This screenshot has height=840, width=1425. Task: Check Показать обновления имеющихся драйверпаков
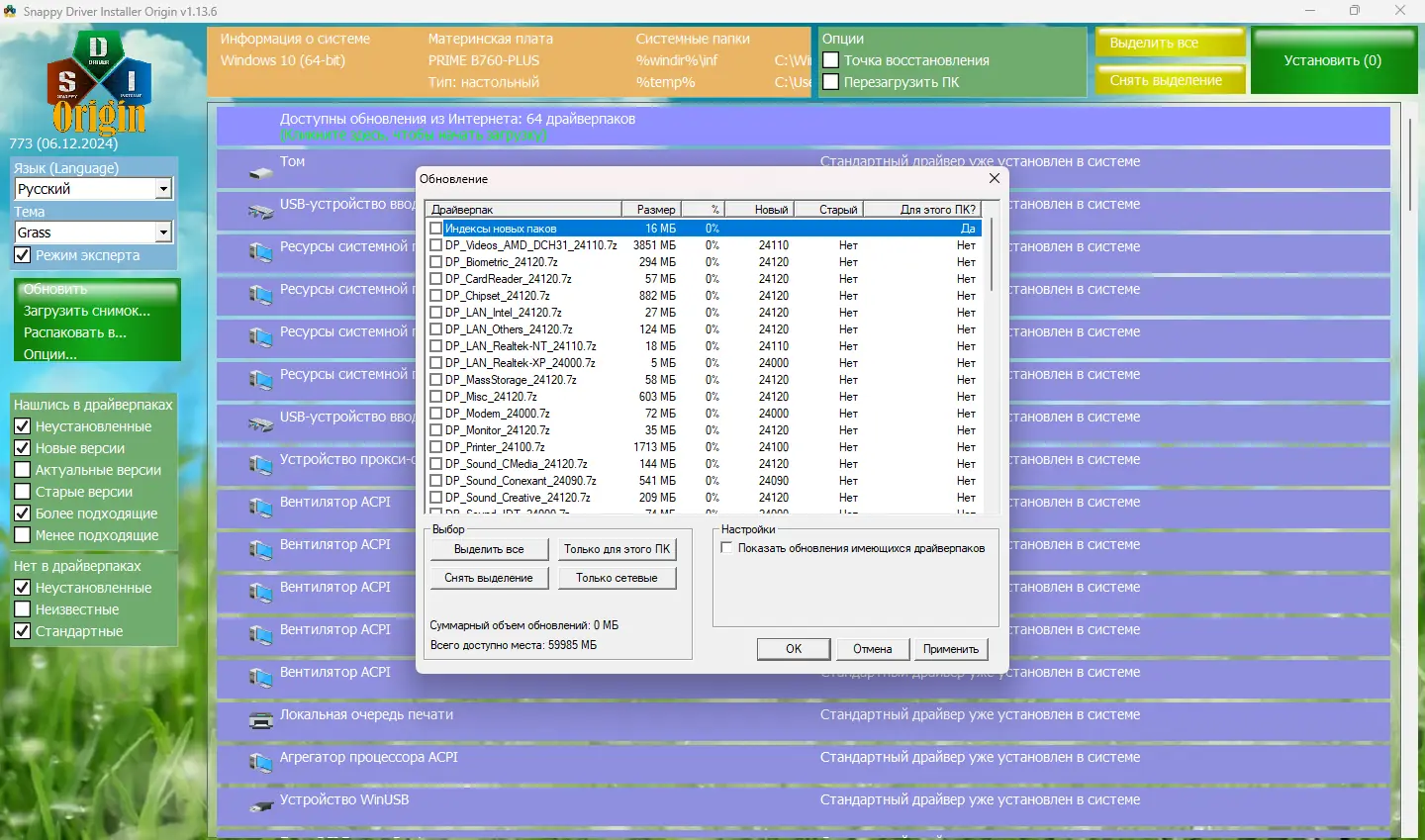pos(727,548)
